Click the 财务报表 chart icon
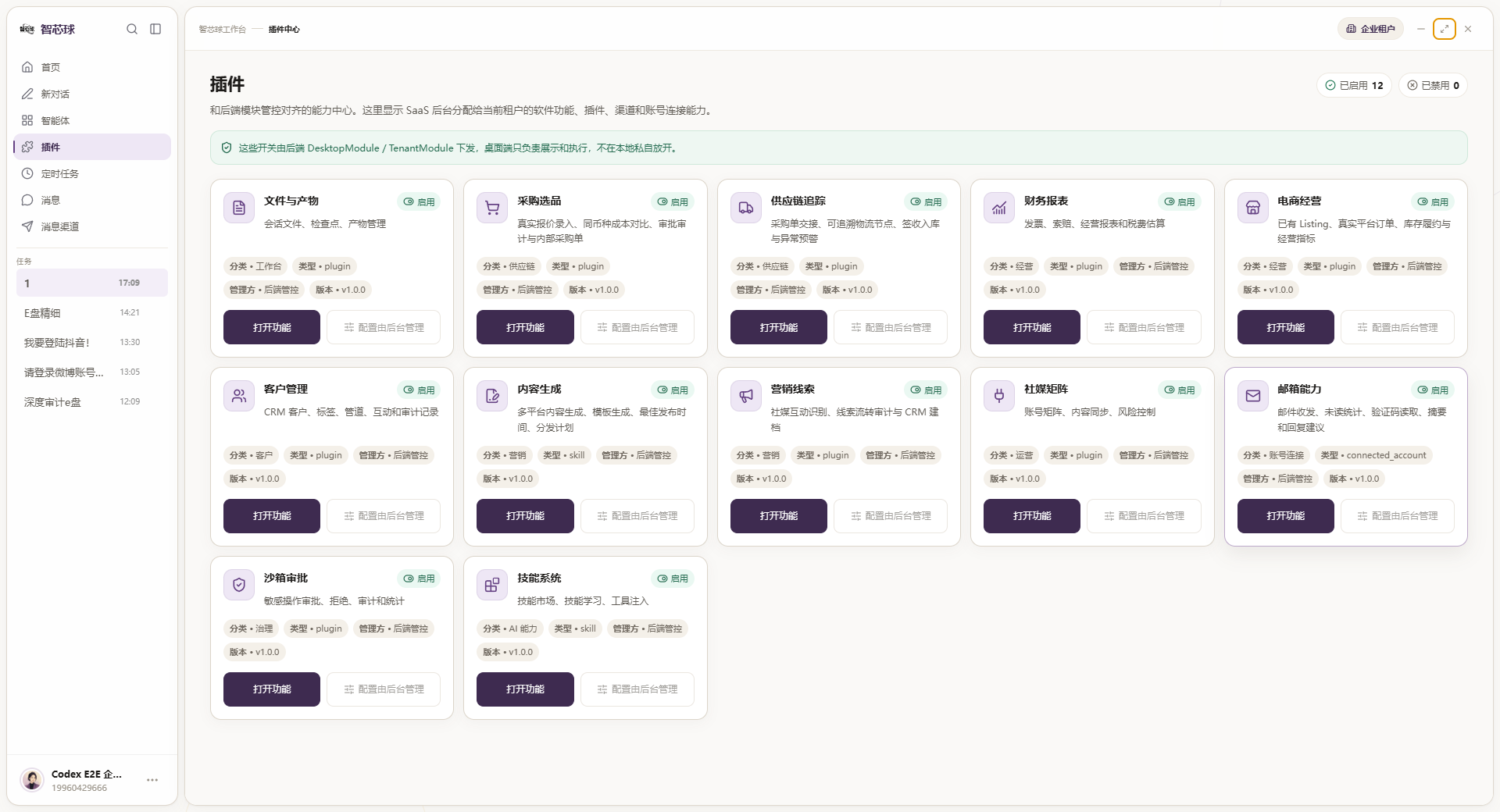The height and width of the screenshot is (812, 1500). click(x=999, y=208)
